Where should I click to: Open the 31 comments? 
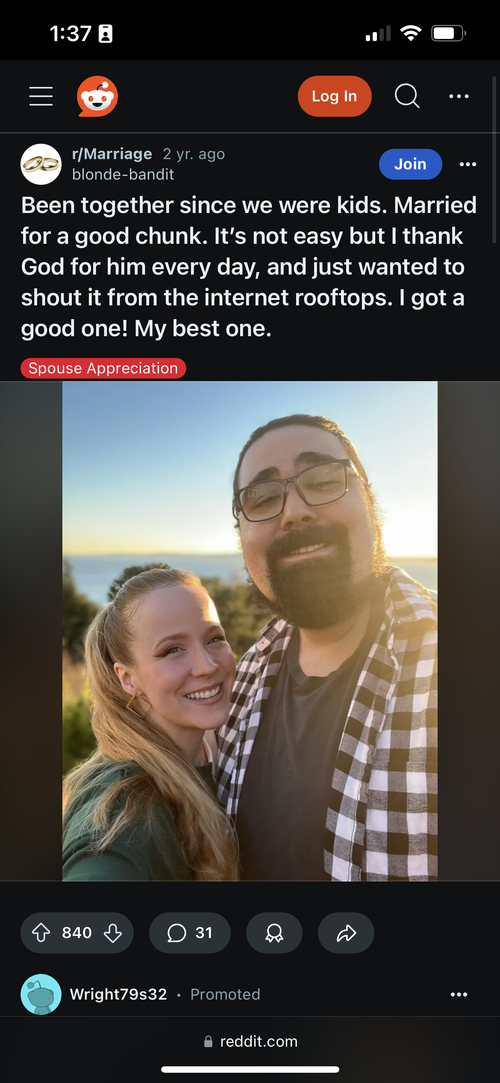tap(190, 933)
